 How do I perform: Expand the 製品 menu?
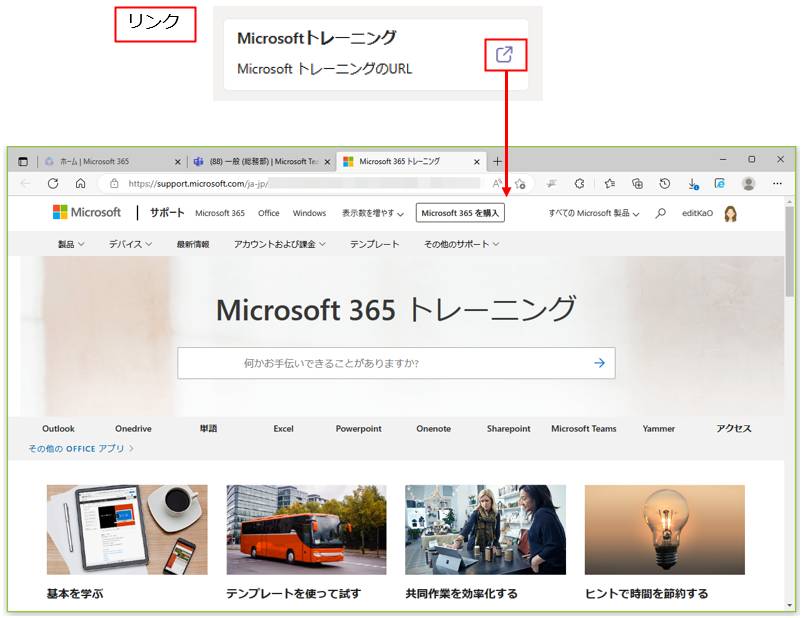(x=71, y=244)
